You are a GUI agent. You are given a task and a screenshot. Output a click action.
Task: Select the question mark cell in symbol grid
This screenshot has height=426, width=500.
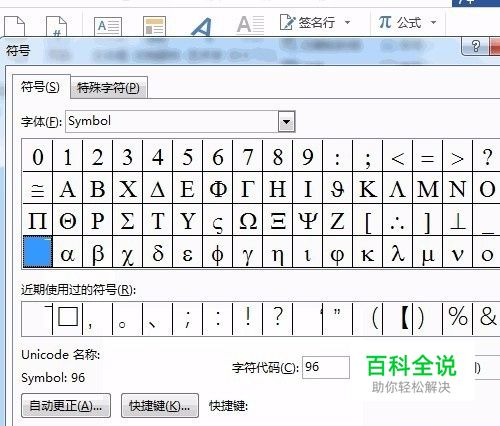[x=487, y=157]
